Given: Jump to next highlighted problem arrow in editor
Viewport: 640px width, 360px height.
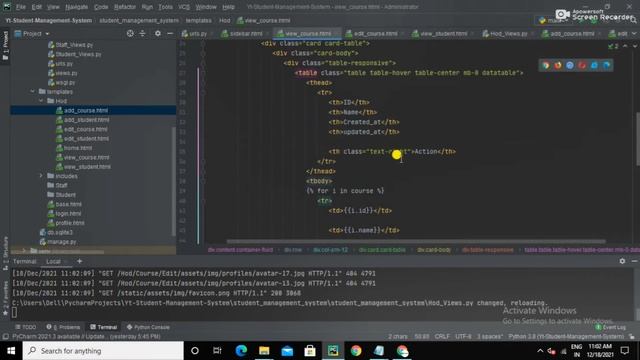Looking at the screenshot, I should tap(635, 46).
